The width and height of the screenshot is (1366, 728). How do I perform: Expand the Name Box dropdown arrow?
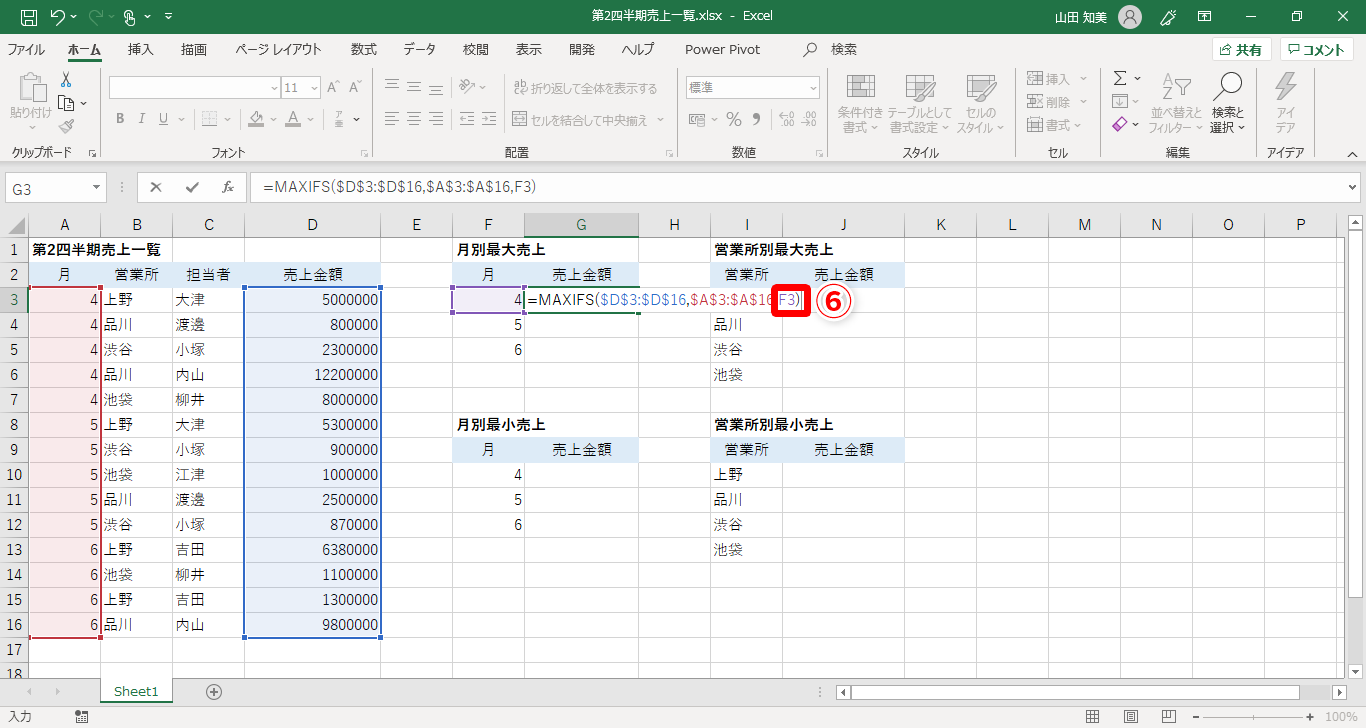96,187
